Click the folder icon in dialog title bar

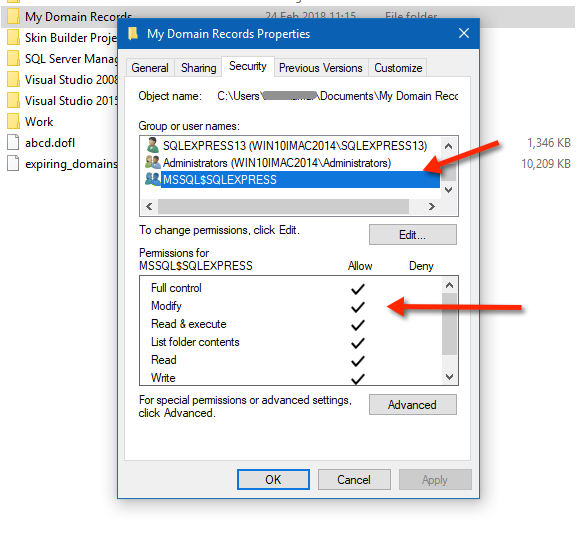click(x=133, y=33)
